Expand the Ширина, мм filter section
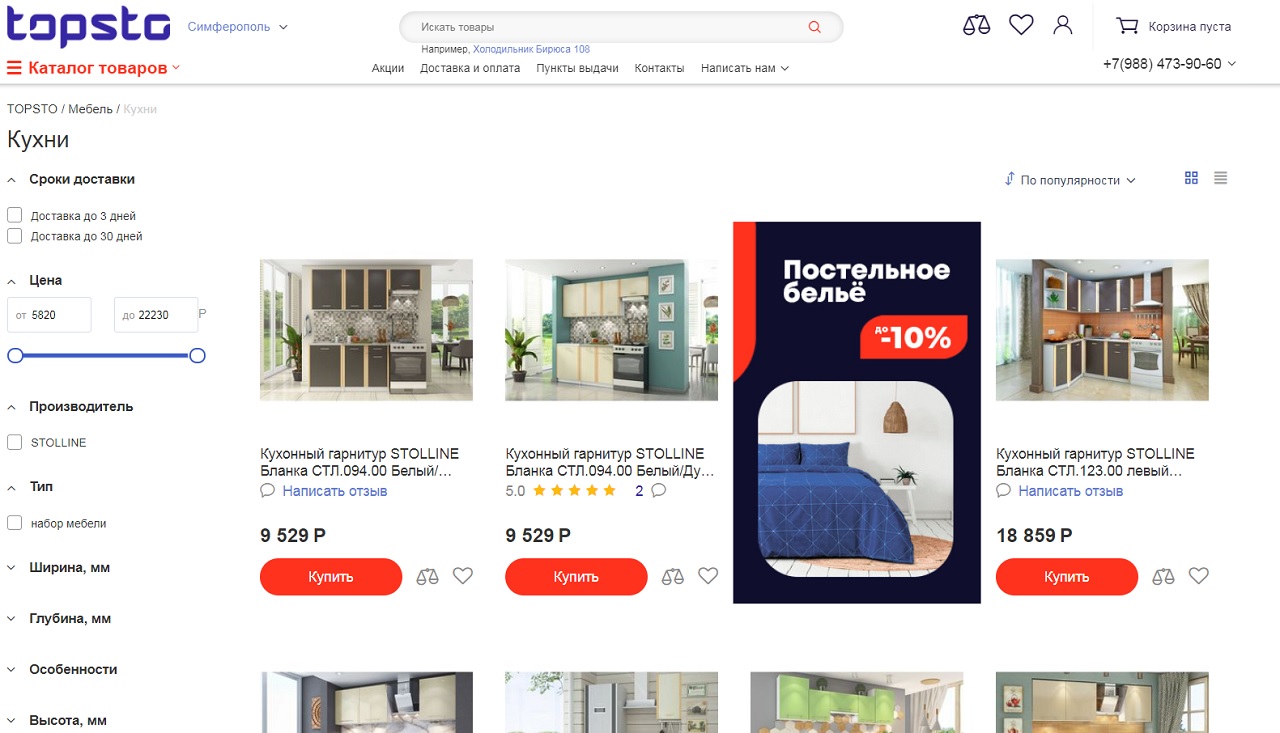Viewport: 1280px width, 733px height. tap(69, 568)
